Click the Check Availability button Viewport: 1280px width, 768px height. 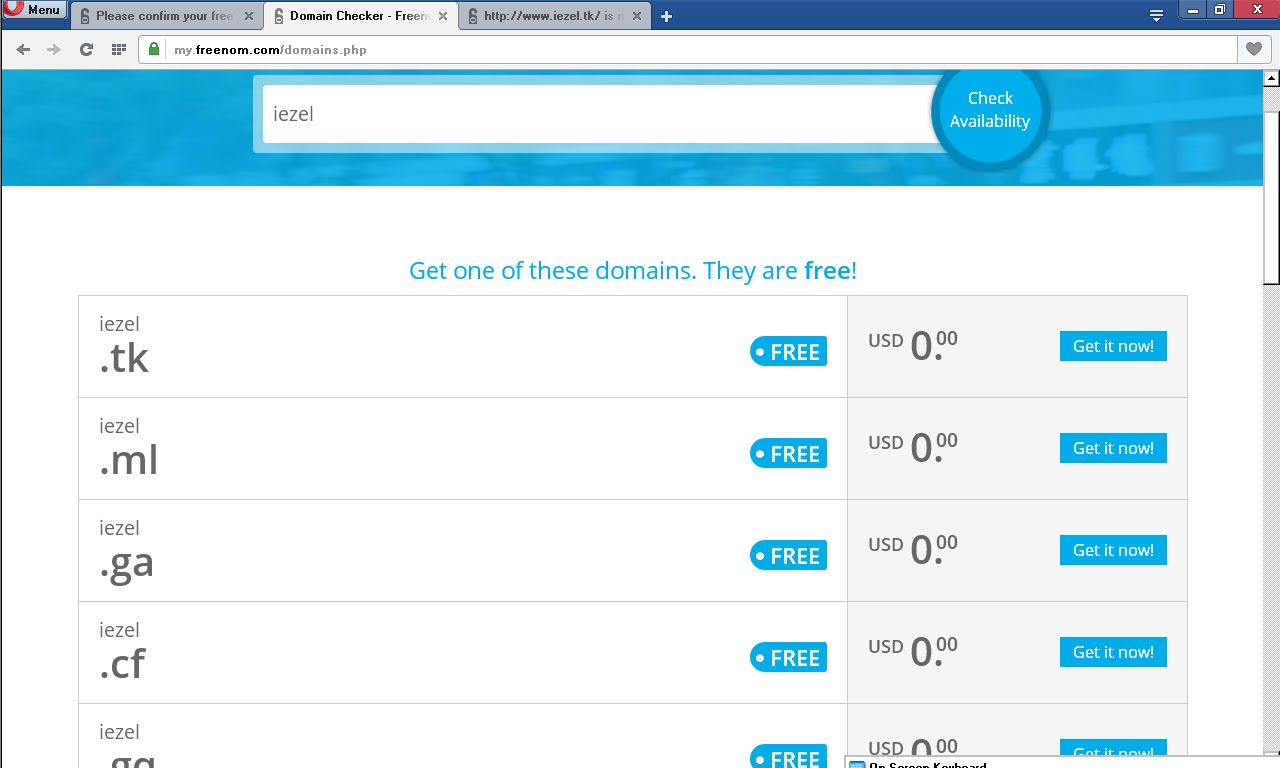pyautogui.click(x=990, y=110)
